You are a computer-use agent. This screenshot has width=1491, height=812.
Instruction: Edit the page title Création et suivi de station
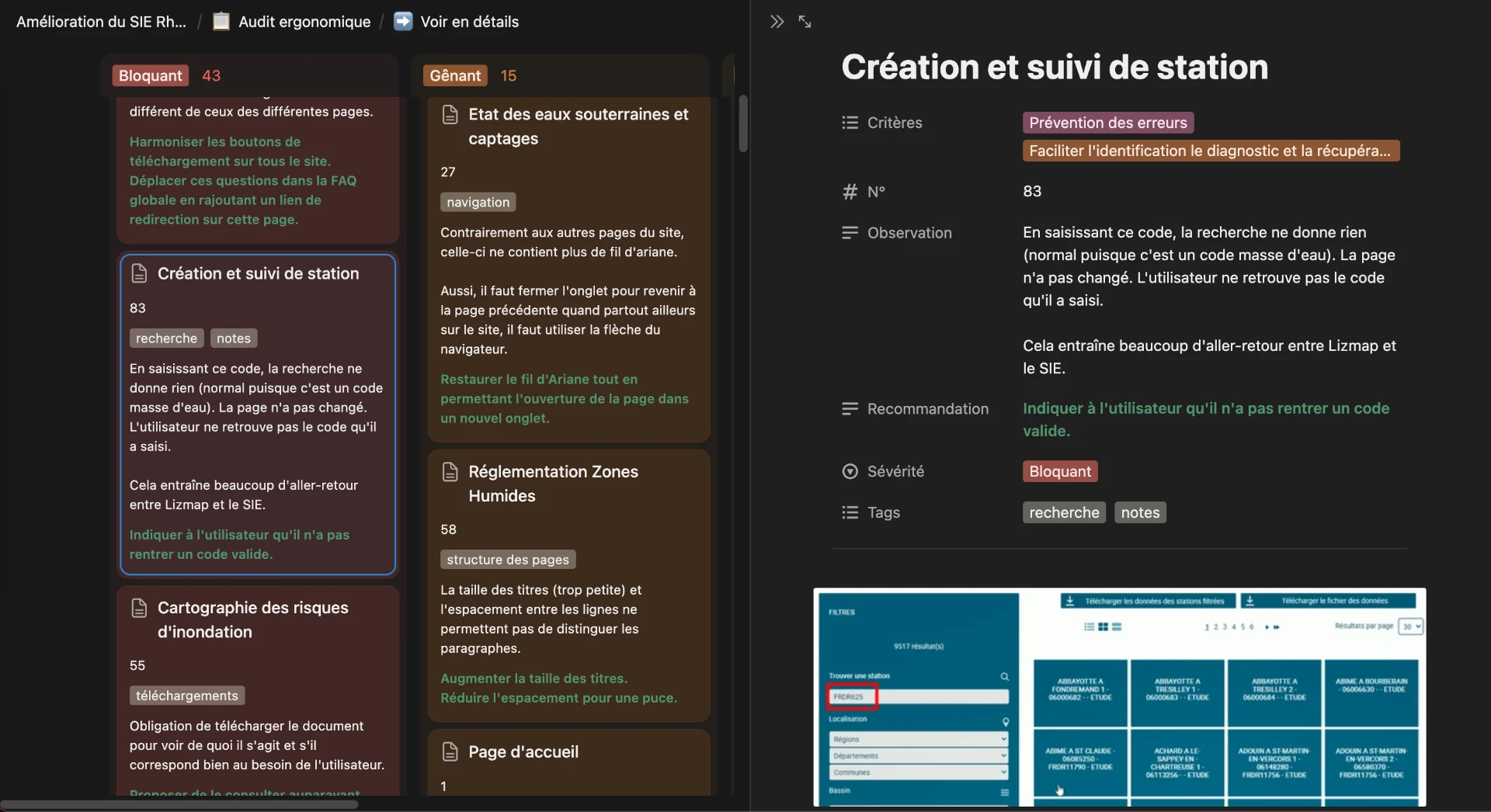1055,67
